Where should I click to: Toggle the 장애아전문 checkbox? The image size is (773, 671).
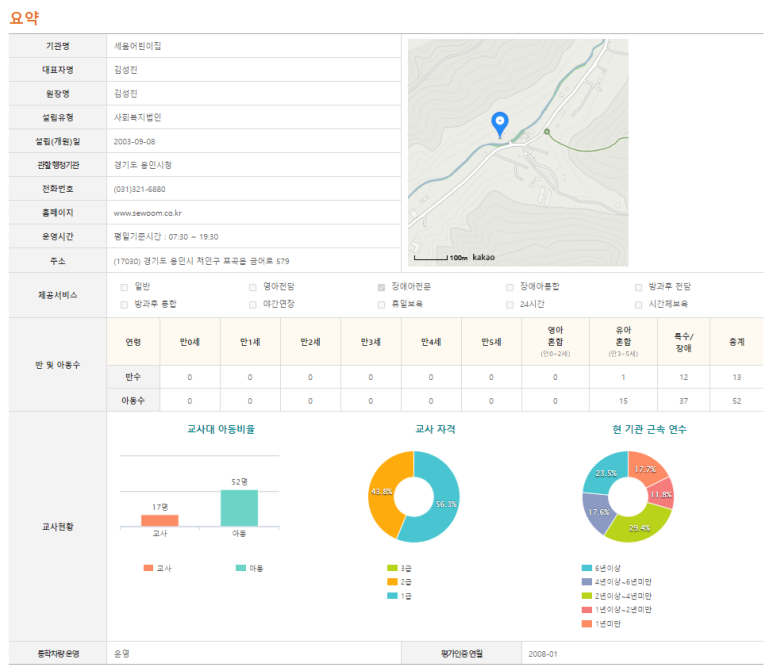[381, 287]
